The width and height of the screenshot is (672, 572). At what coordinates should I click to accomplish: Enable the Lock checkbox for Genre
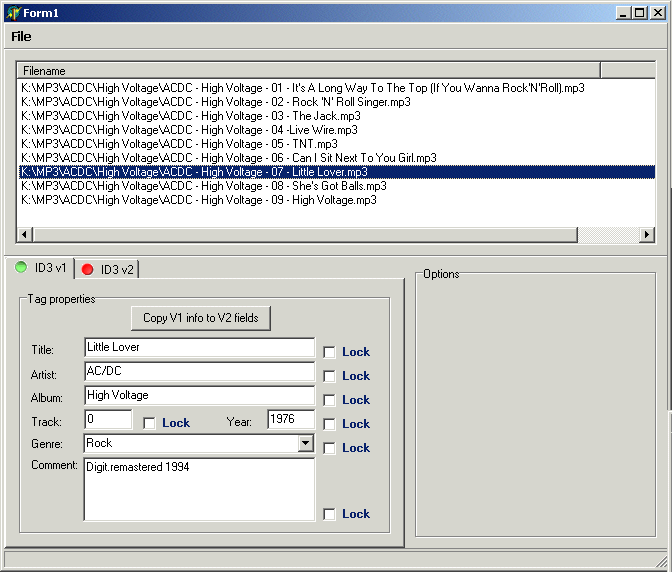click(329, 448)
